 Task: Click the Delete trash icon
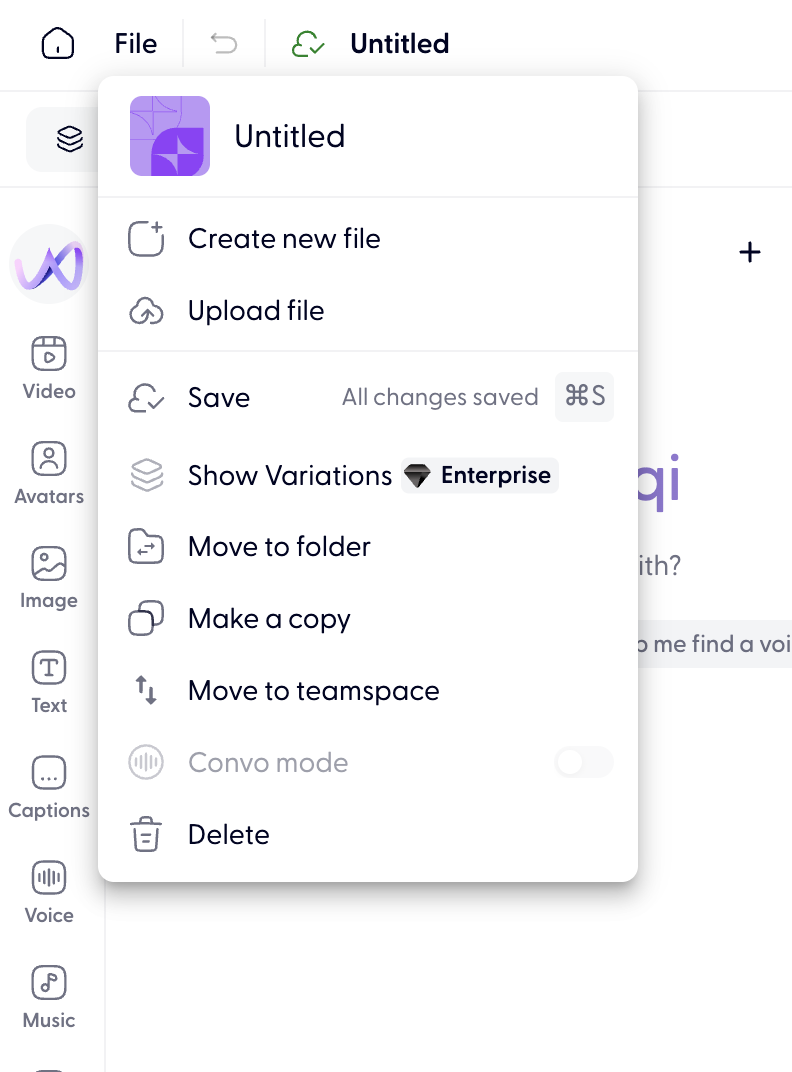(x=146, y=834)
